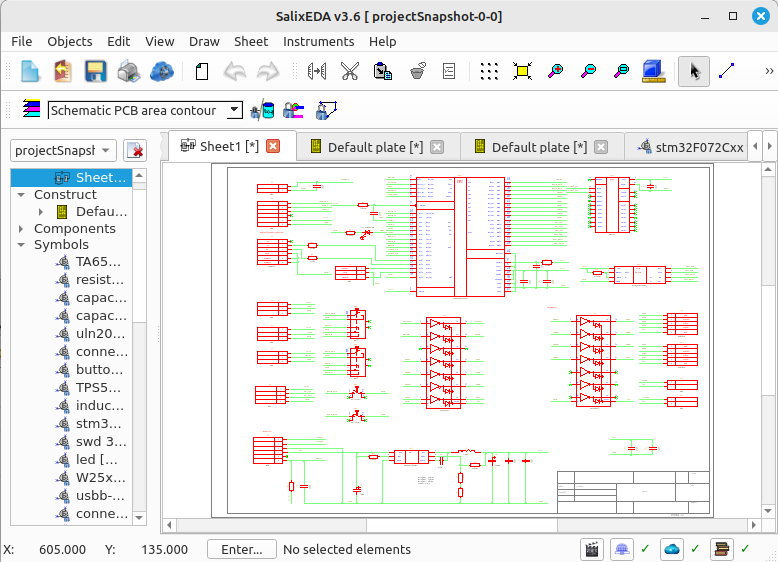Viewport: 778px width, 562px height.
Task: Select the W25x symbol in tree
Action: click(90, 478)
